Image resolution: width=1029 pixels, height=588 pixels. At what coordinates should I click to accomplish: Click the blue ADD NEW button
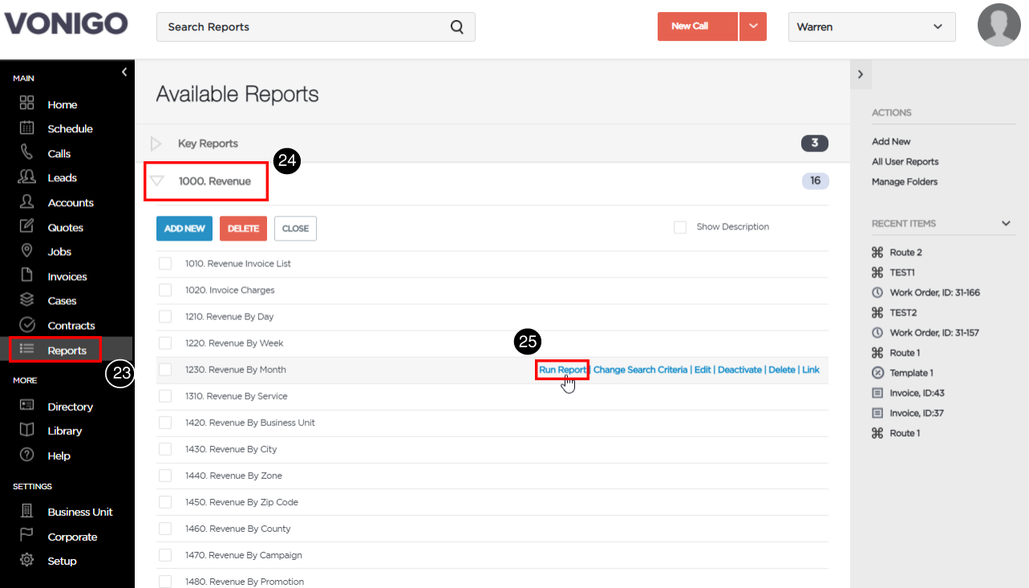[x=184, y=228]
